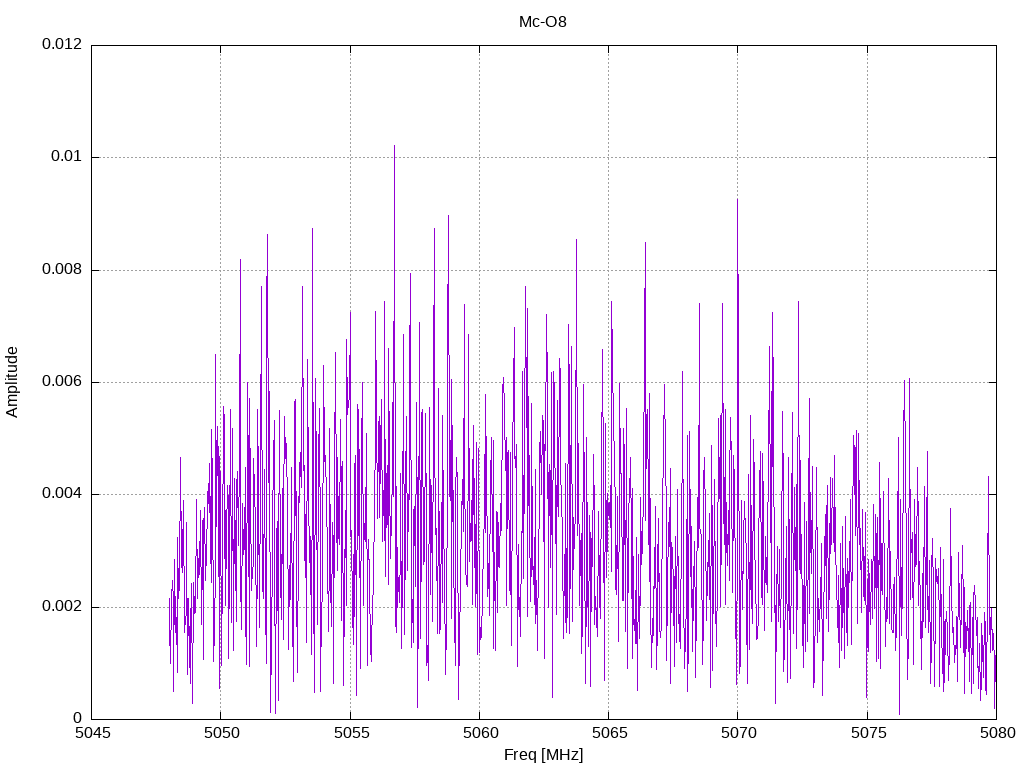Select the Freq [MHz] x-axis label

[543, 755]
